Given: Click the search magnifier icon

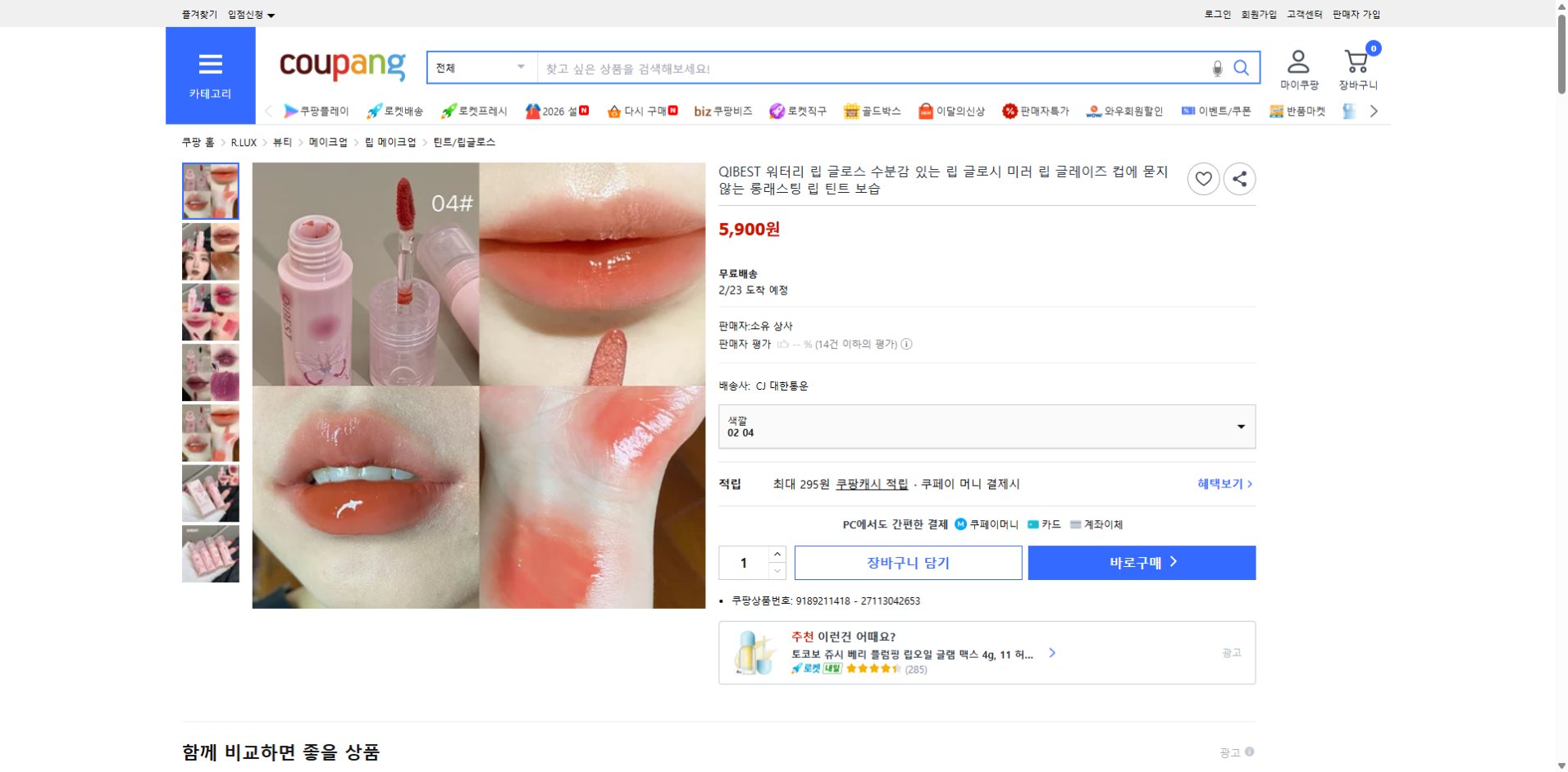Looking at the screenshot, I should coord(1242,67).
